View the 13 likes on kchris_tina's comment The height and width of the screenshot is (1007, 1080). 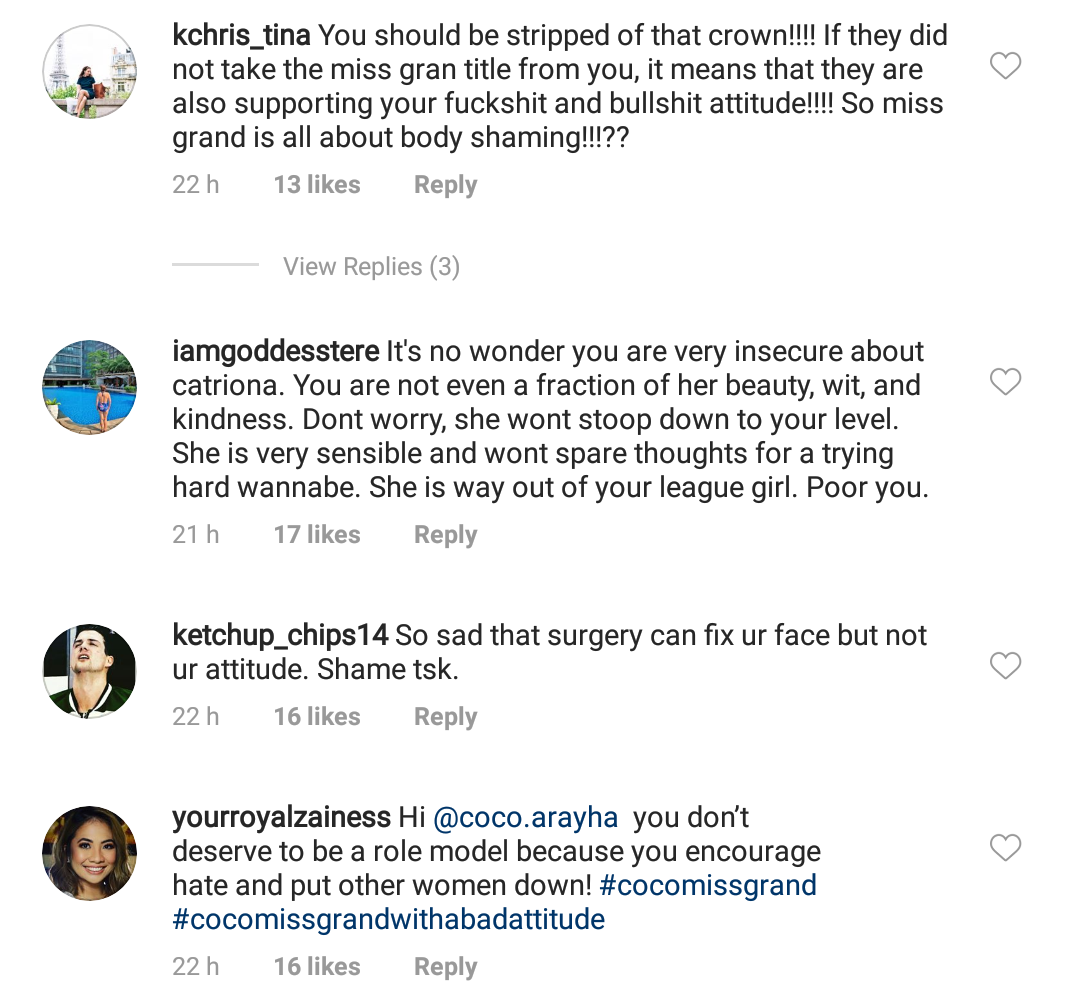point(317,185)
